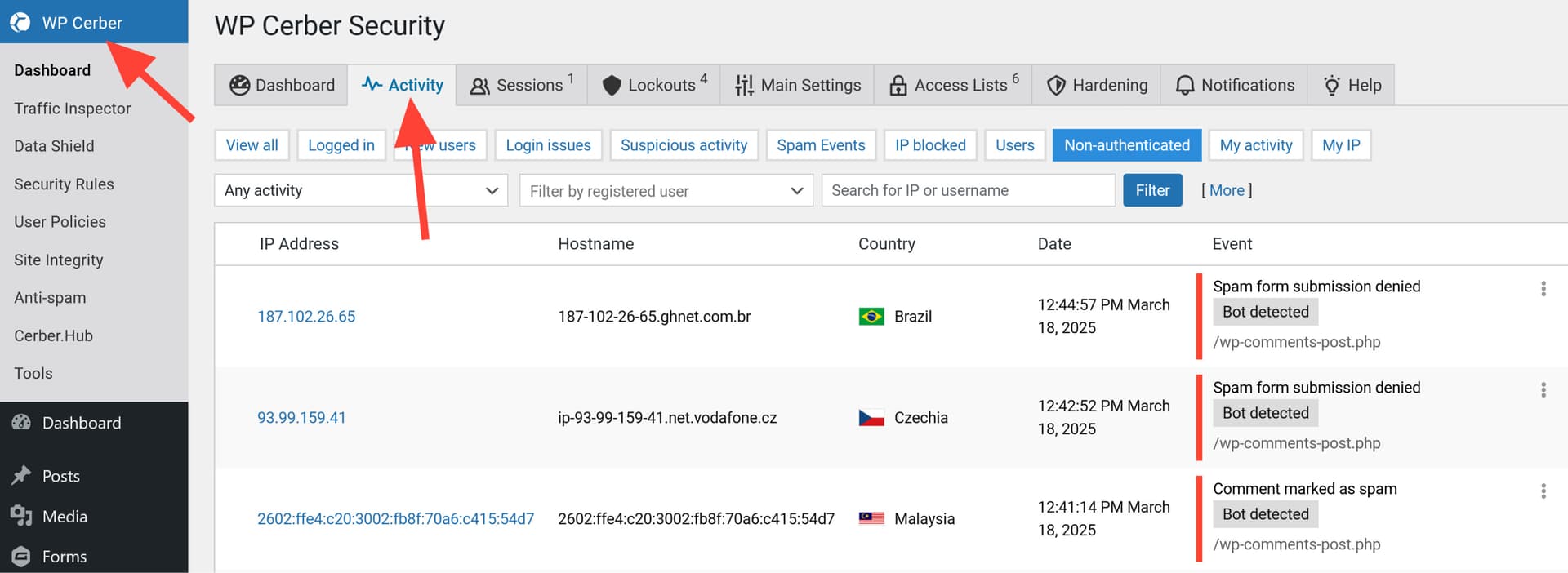
Task: Expand the Any activity dropdown
Action: (x=360, y=190)
